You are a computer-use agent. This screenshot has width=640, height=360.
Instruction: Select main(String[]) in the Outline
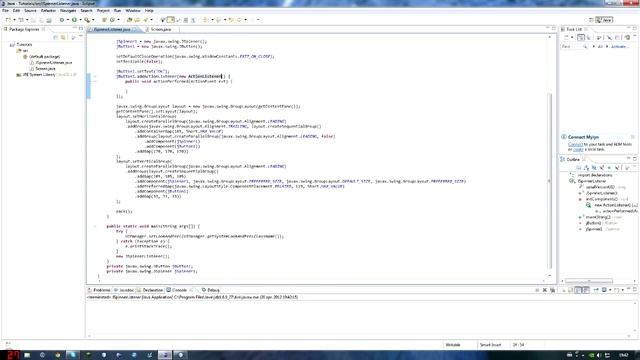[598, 217]
